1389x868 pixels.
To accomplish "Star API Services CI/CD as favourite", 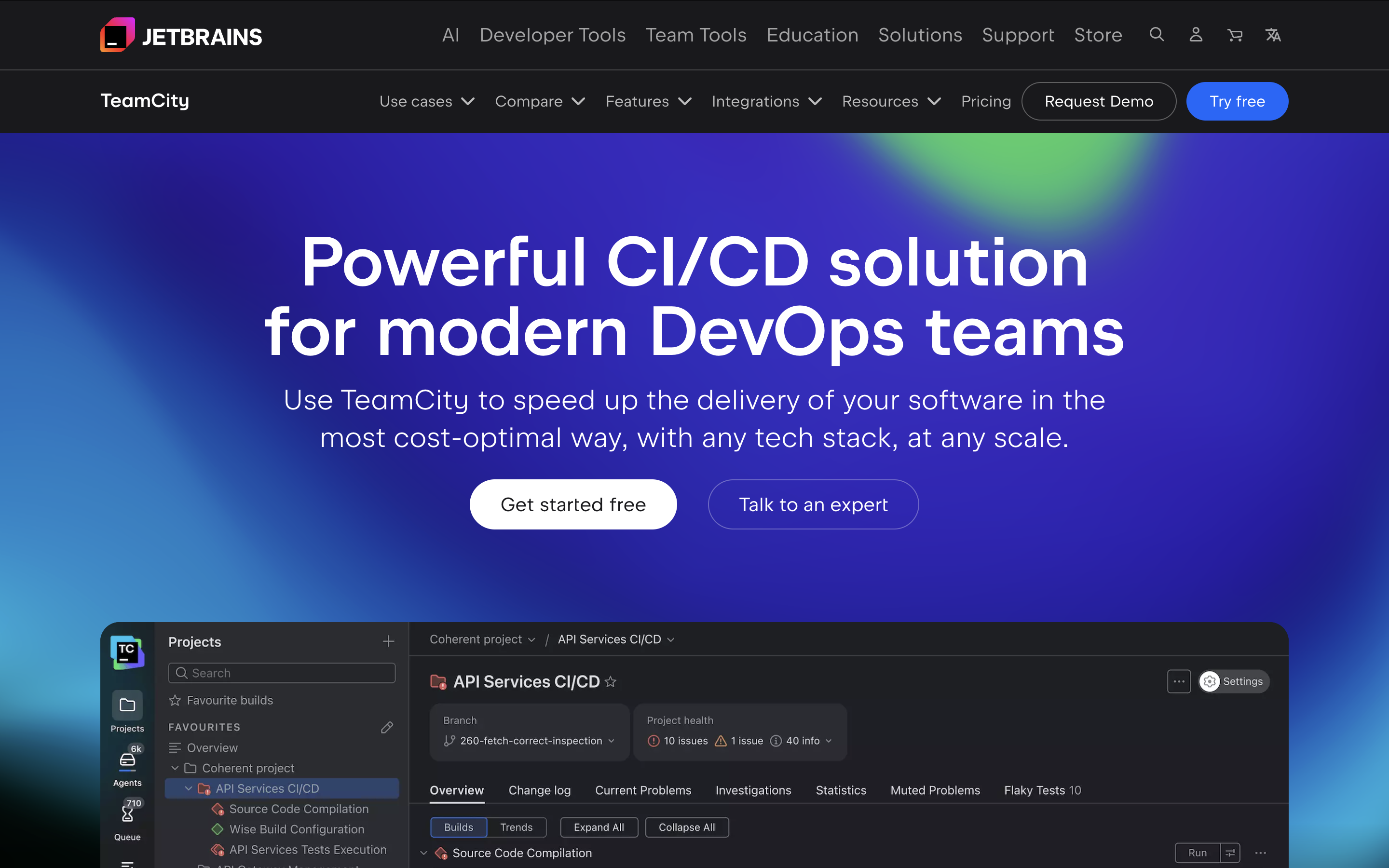I will [611, 681].
